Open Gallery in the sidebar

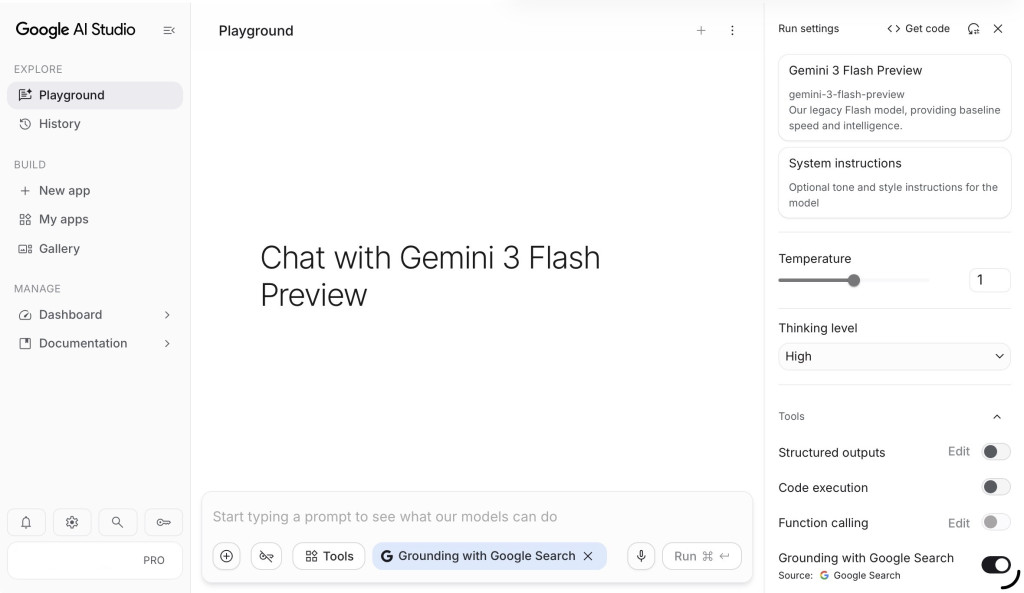tap(95, 249)
